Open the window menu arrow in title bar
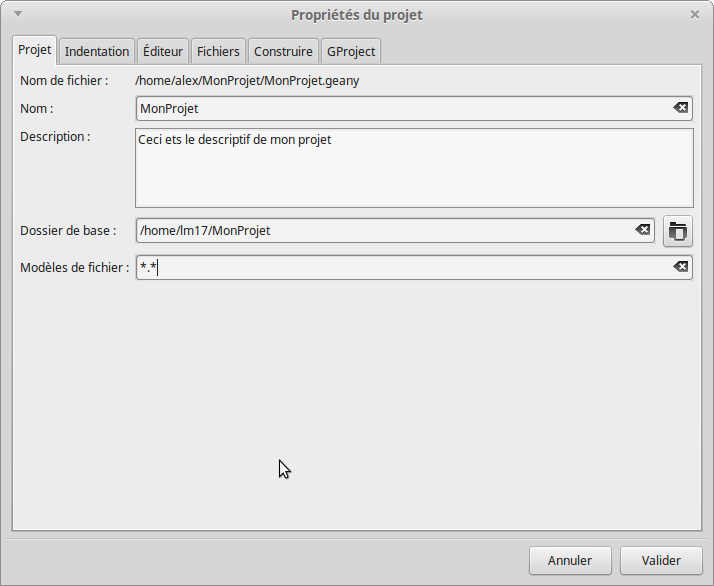Screen dimensions: 714x586 tap(18, 15)
